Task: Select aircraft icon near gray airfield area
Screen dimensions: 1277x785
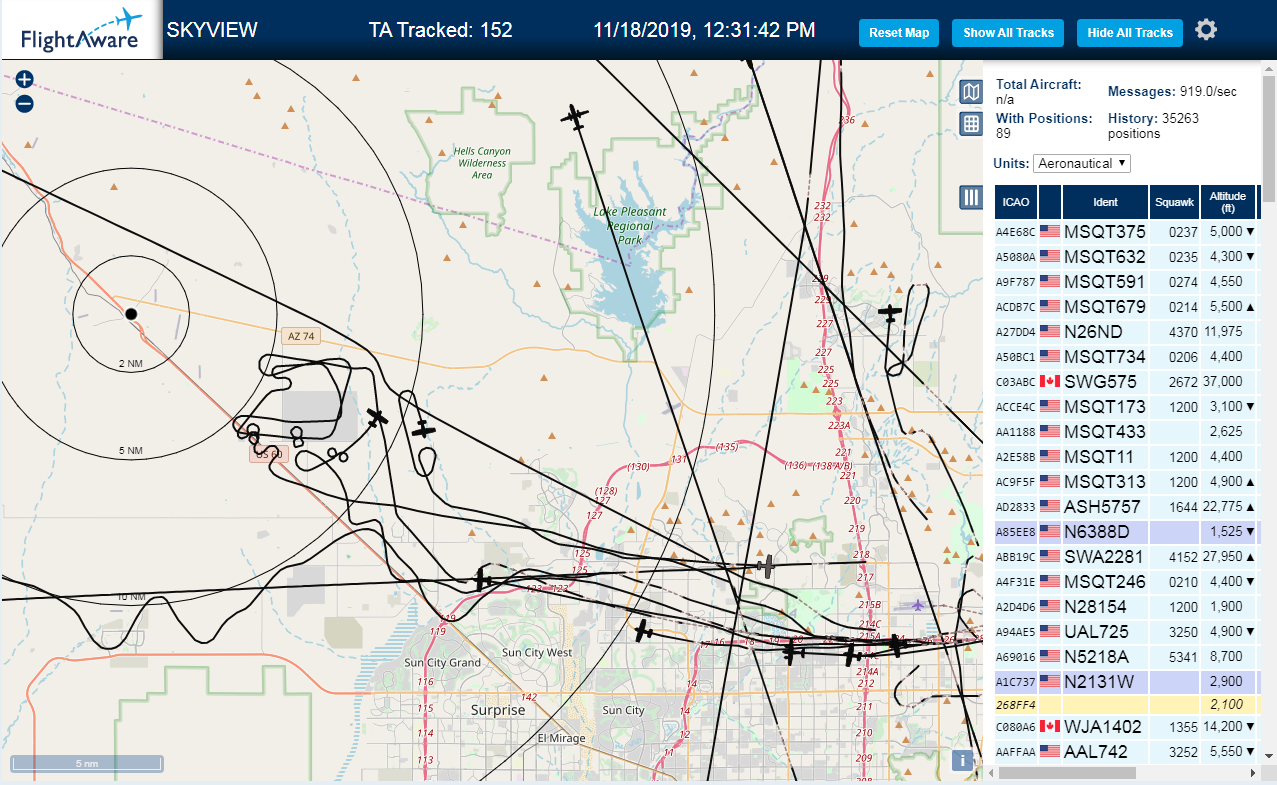Action: [377, 417]
